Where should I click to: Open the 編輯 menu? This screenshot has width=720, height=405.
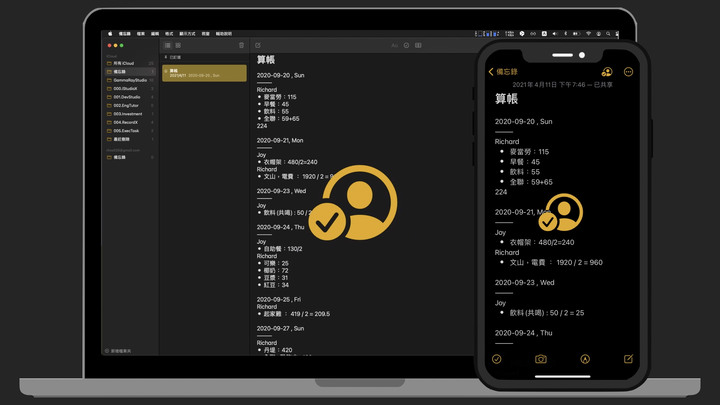tap(155, 34)
